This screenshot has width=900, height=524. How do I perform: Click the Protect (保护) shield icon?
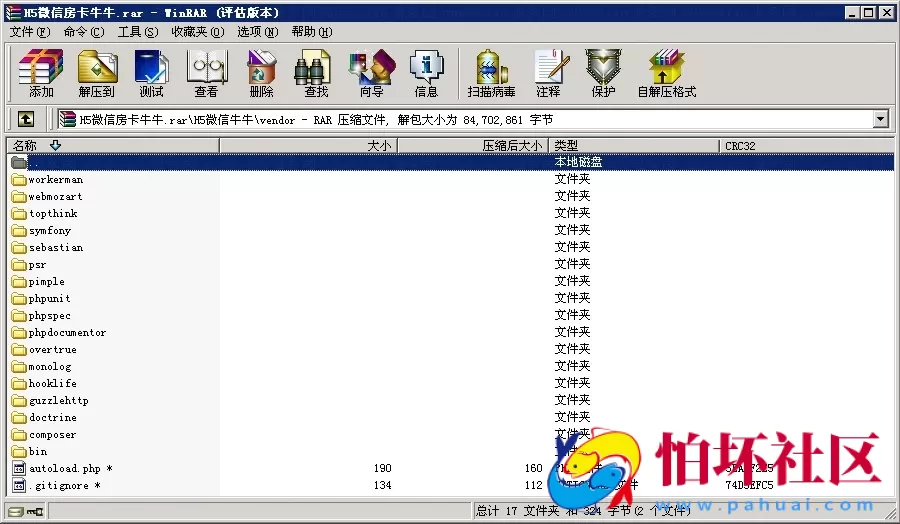(x=603, y=73)
